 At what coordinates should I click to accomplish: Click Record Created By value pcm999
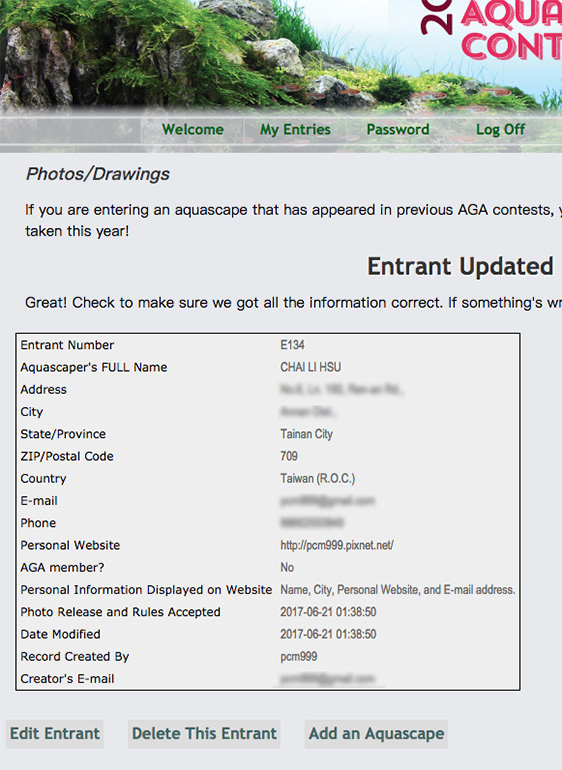coord(299,657)
